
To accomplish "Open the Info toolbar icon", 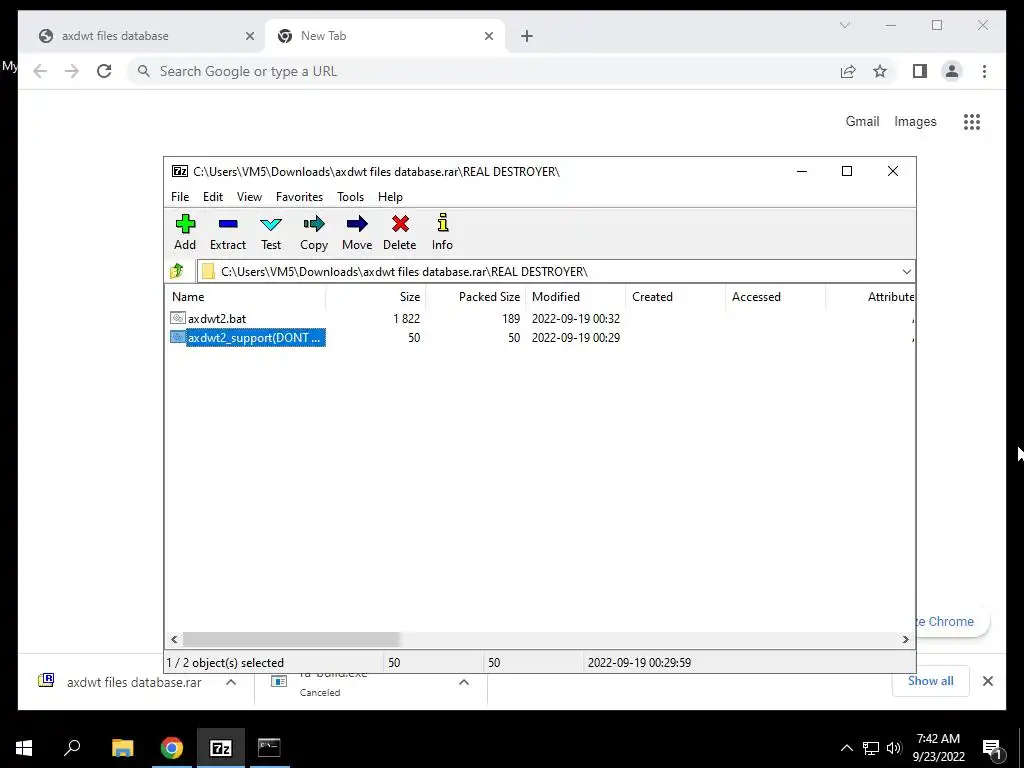I will (443, 223).
